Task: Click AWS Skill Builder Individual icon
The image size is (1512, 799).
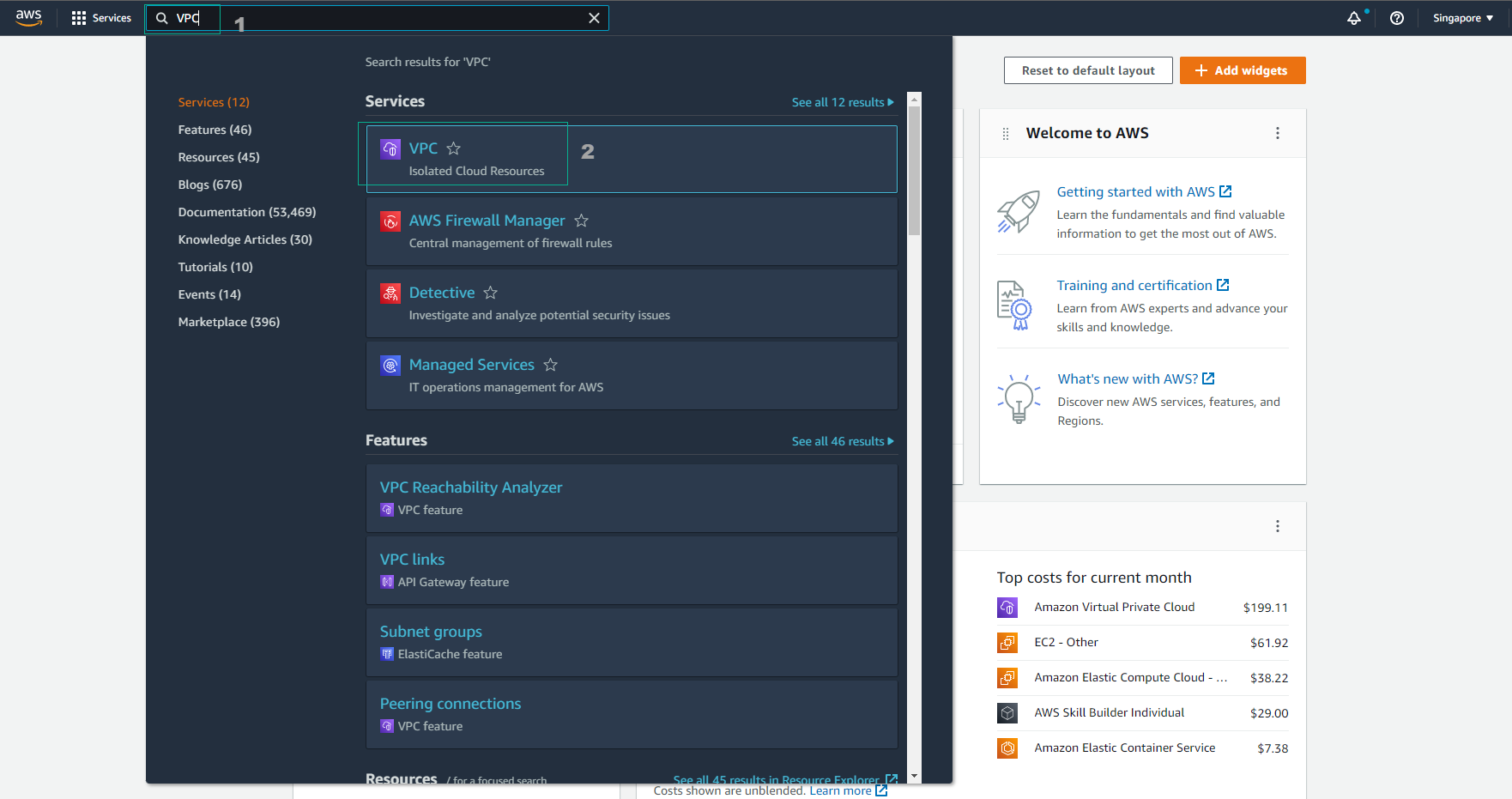Action: coord(1007,713)
